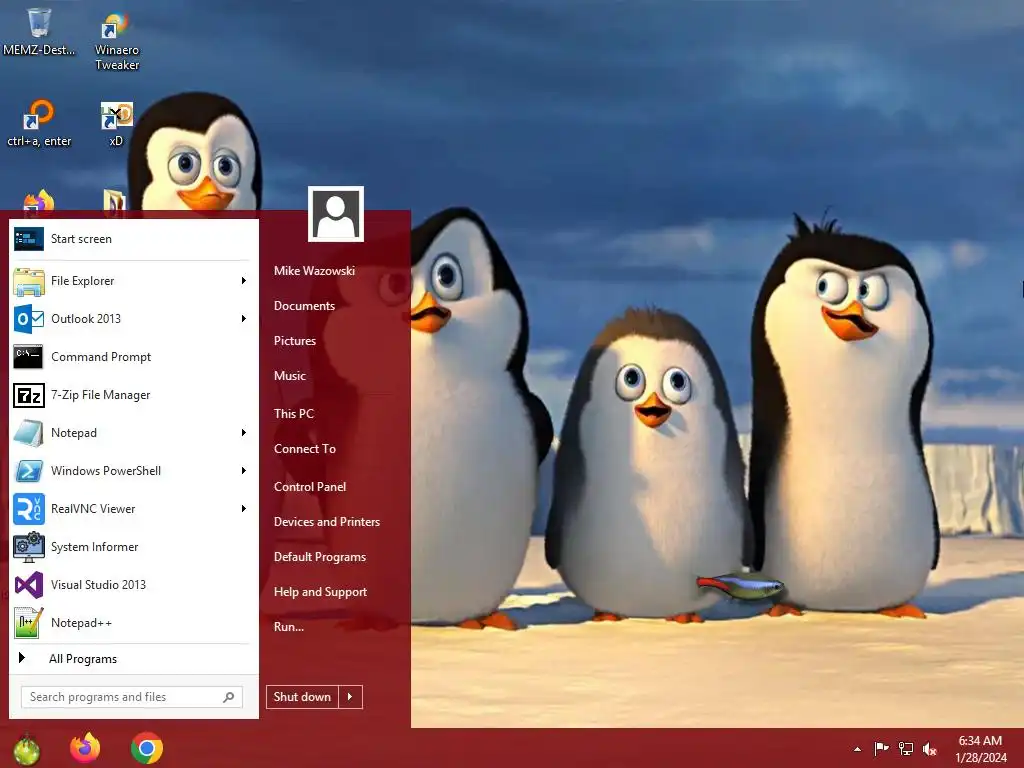Launch System Informer icon
The width and height of the screenshot is (1024, 768).
click(29, 547)
